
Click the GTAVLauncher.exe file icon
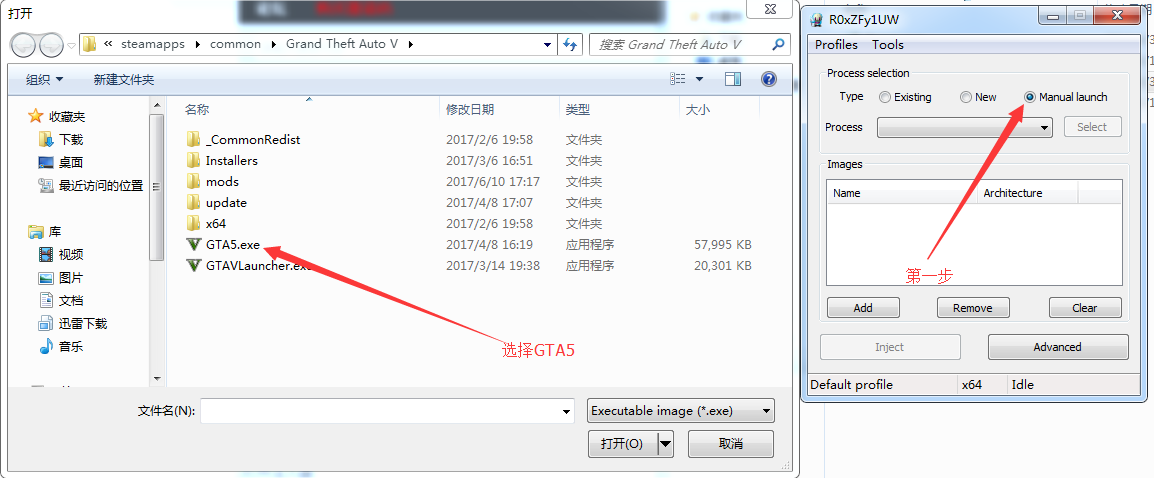tap(194, 266)
